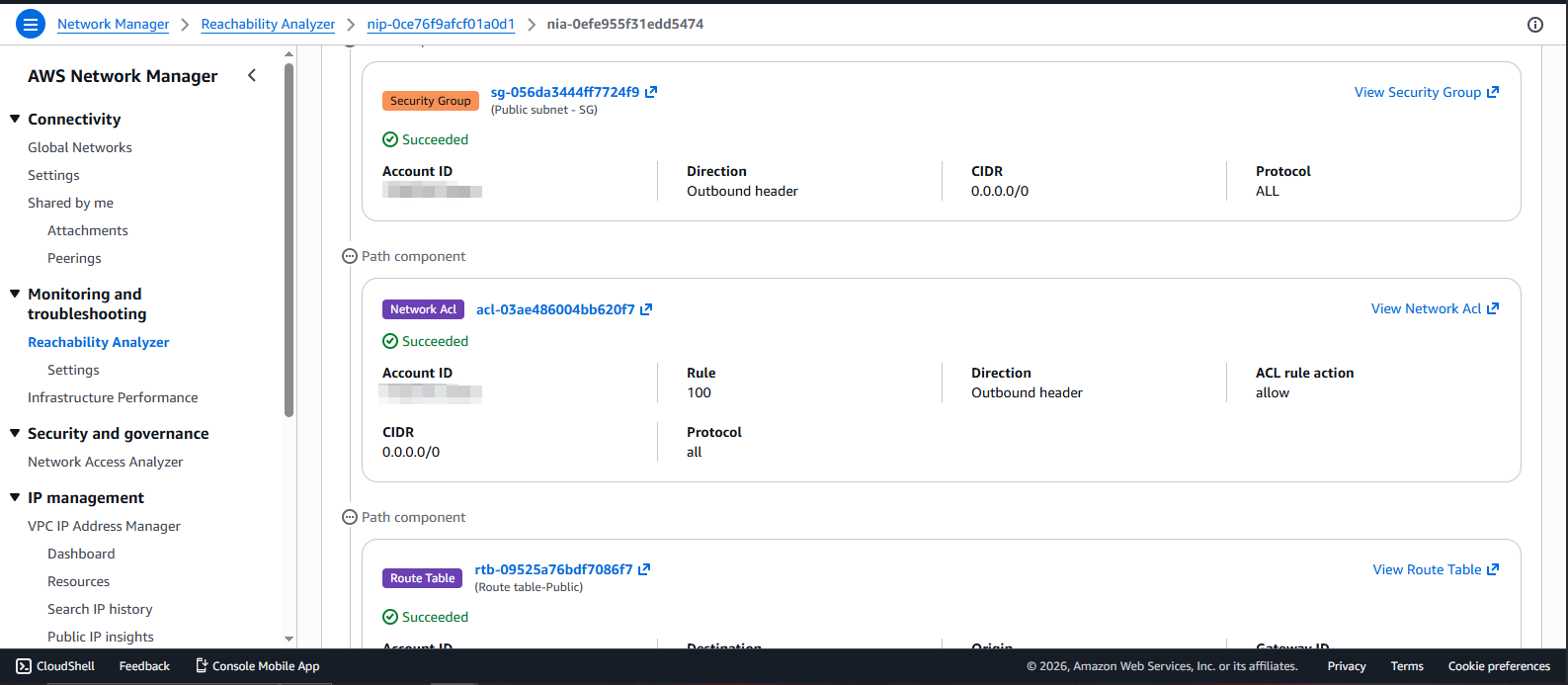Click path component circle above Route Table card
This screenshot has width=1568, height=685.
349,517
